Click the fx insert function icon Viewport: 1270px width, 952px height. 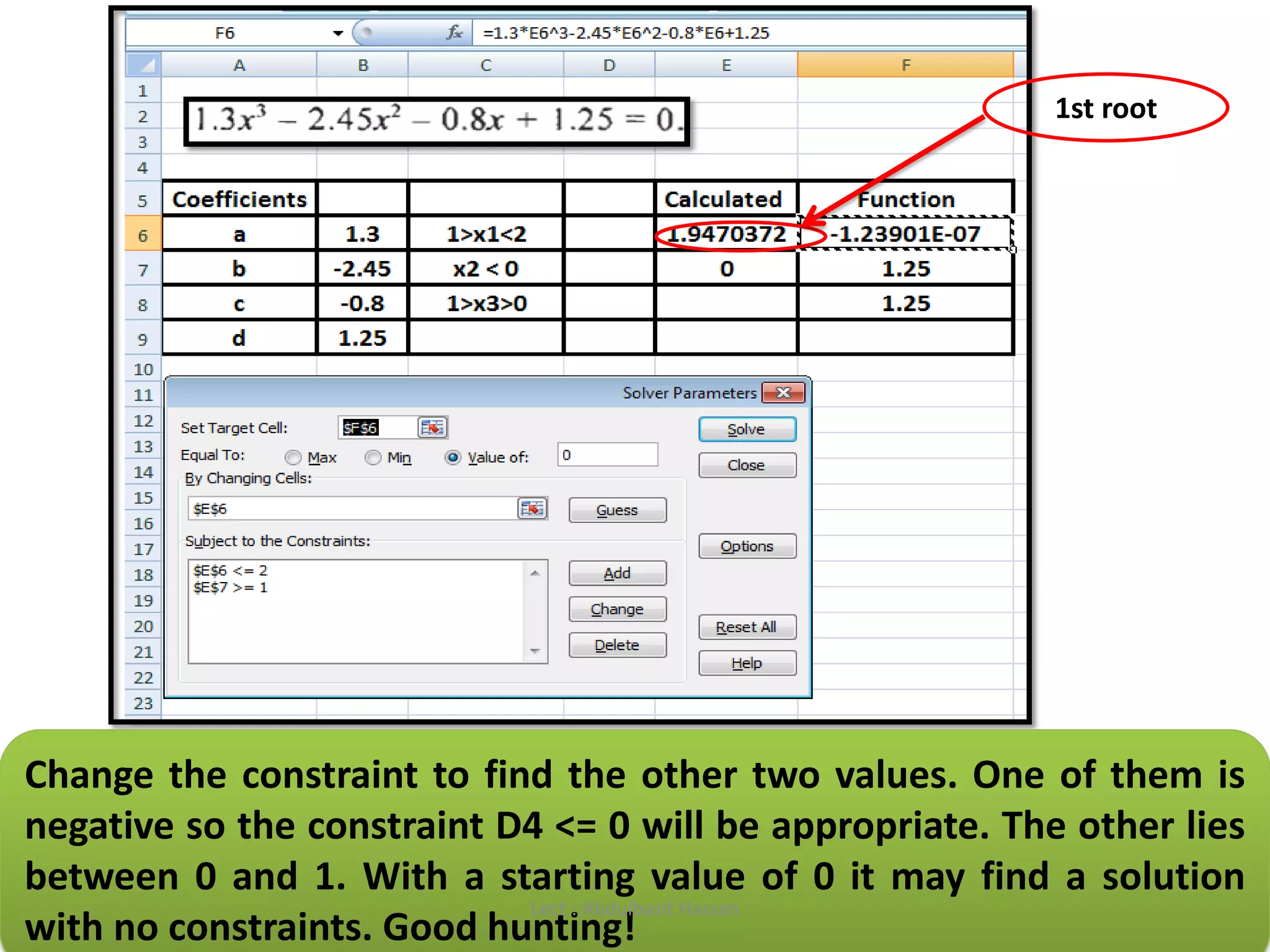pyautogui.click(x=455, y=32)
